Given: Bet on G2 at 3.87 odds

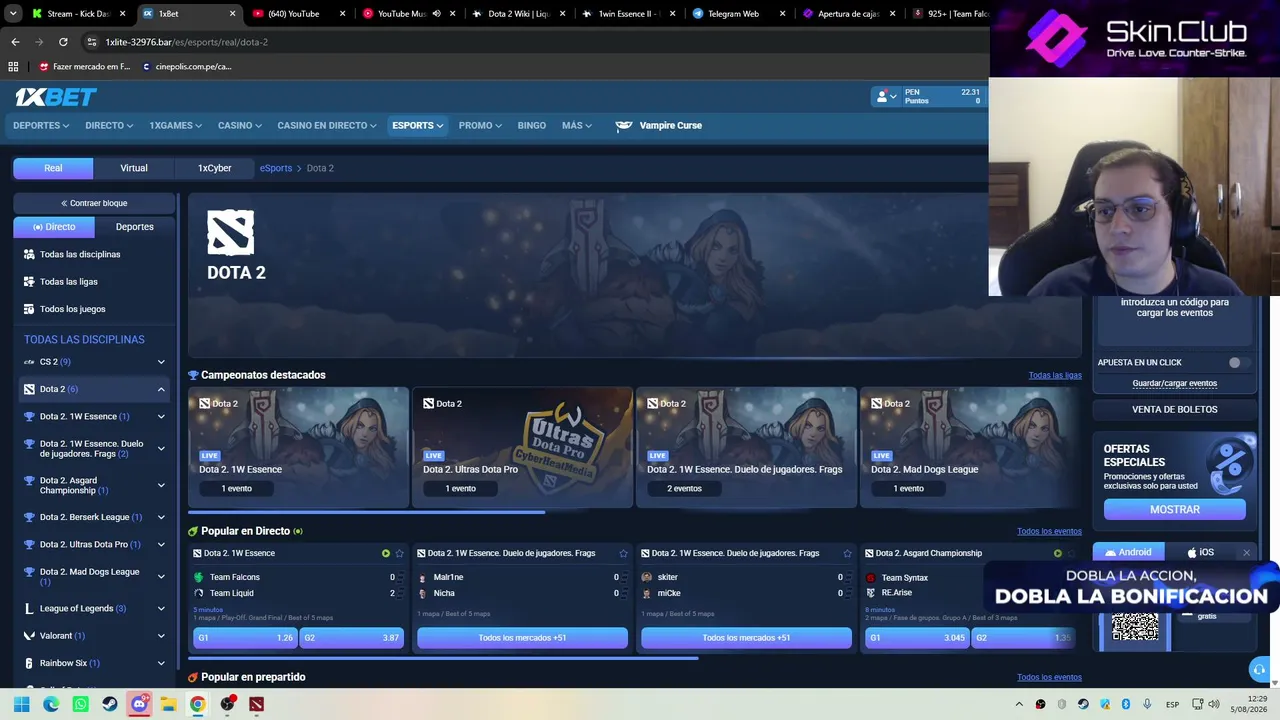Looking at the screenshot, I should point(351,638).
